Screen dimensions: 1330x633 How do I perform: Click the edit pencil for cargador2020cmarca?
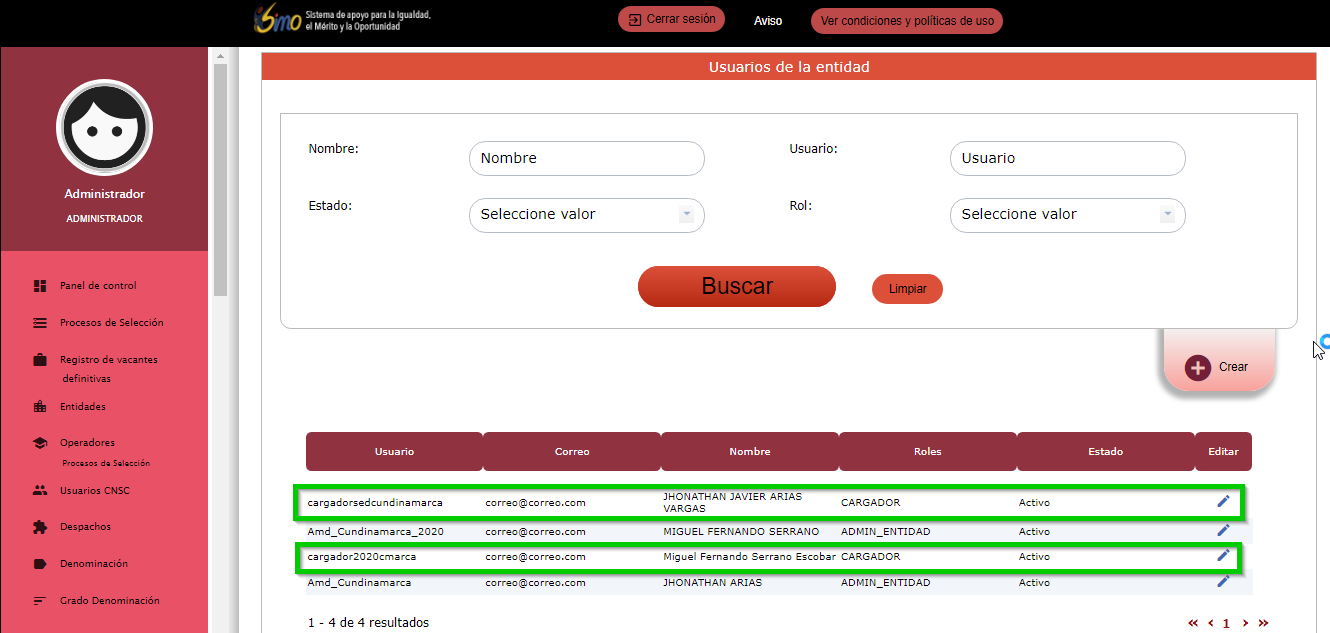pyautogui.click(x=1223, y=555)
